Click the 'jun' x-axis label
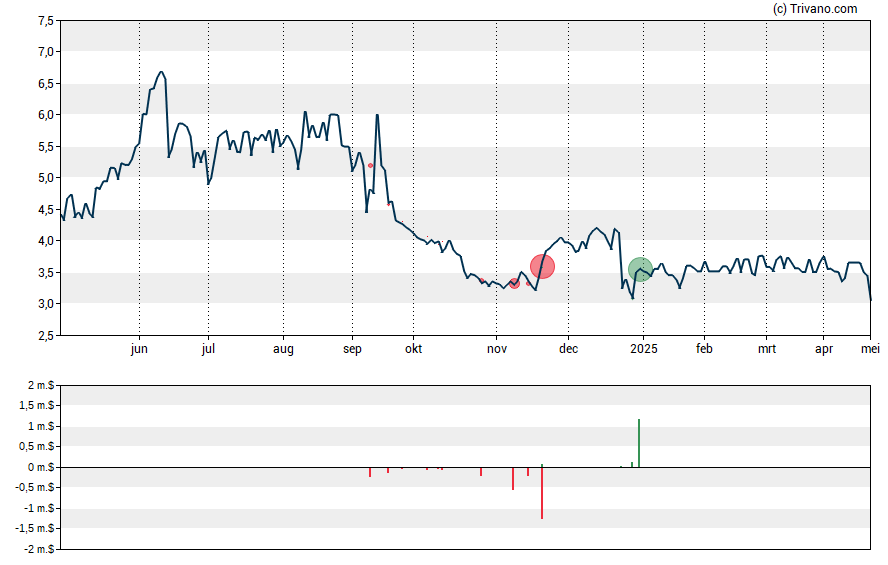Image resolution: width=888 pixels, height=565 pixels. 139,349
